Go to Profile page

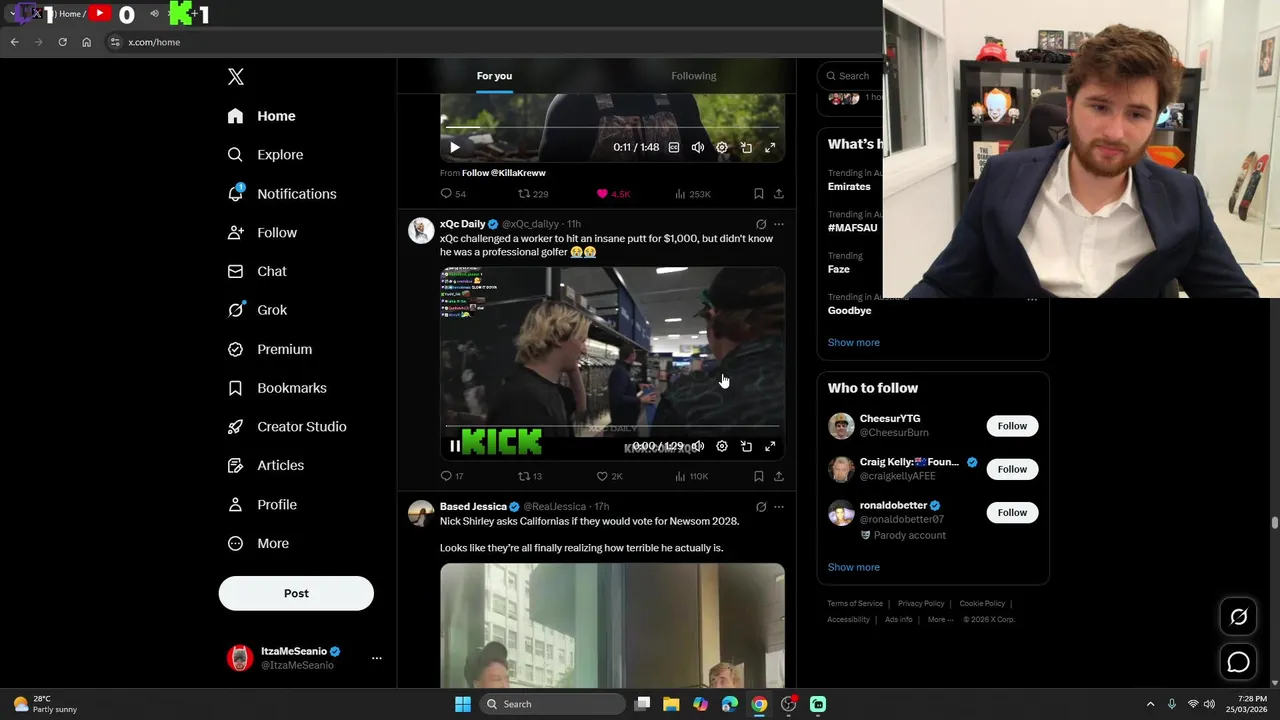[x=262, y=505]
